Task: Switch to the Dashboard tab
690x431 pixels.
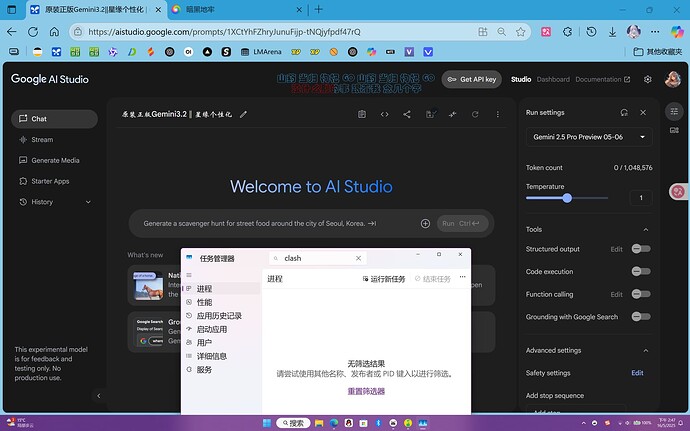Action: [x=553, y=79]
